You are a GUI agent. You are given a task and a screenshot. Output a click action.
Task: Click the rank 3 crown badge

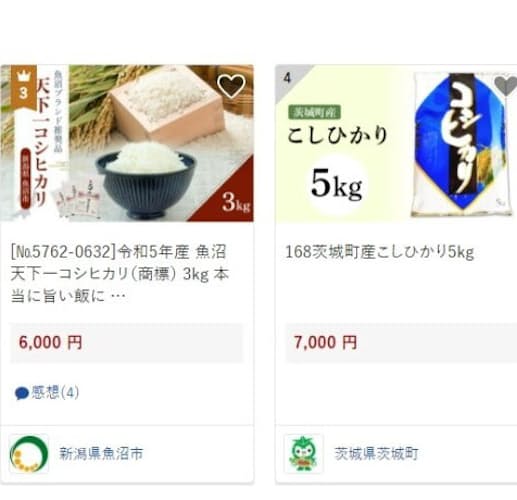click(x=23, y=87)
